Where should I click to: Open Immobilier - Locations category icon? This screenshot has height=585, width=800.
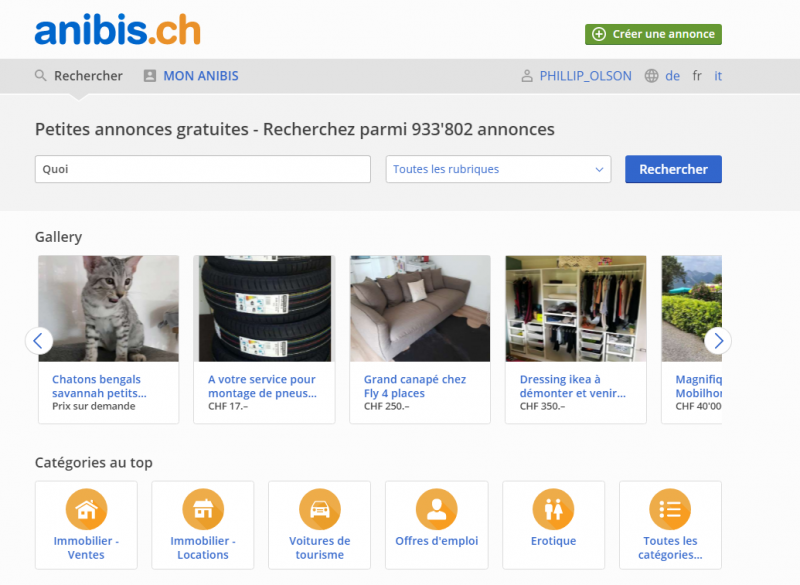pos(203,509)
